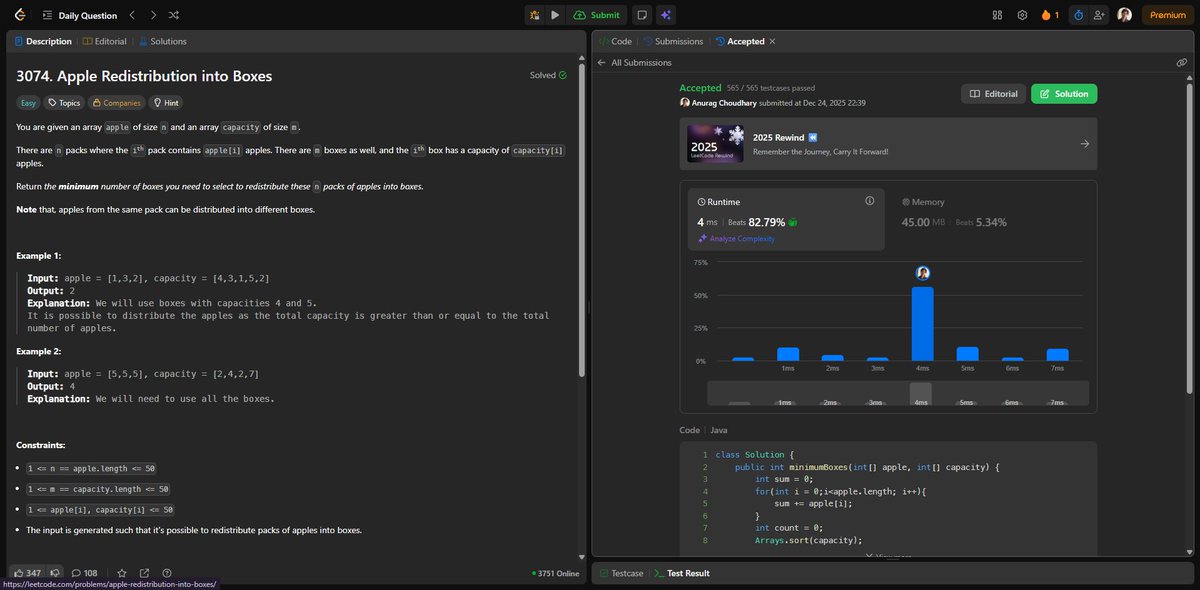Click the Java language label

(x=719, y=430)
